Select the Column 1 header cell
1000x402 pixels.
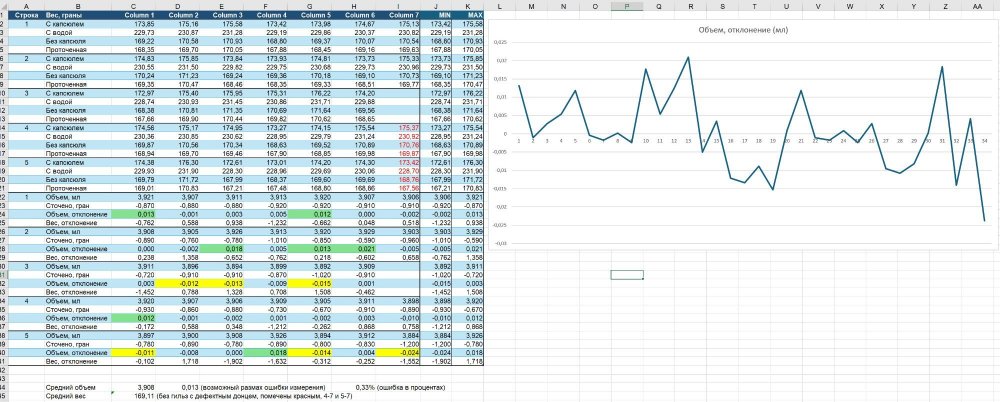[x=140, y=15]
